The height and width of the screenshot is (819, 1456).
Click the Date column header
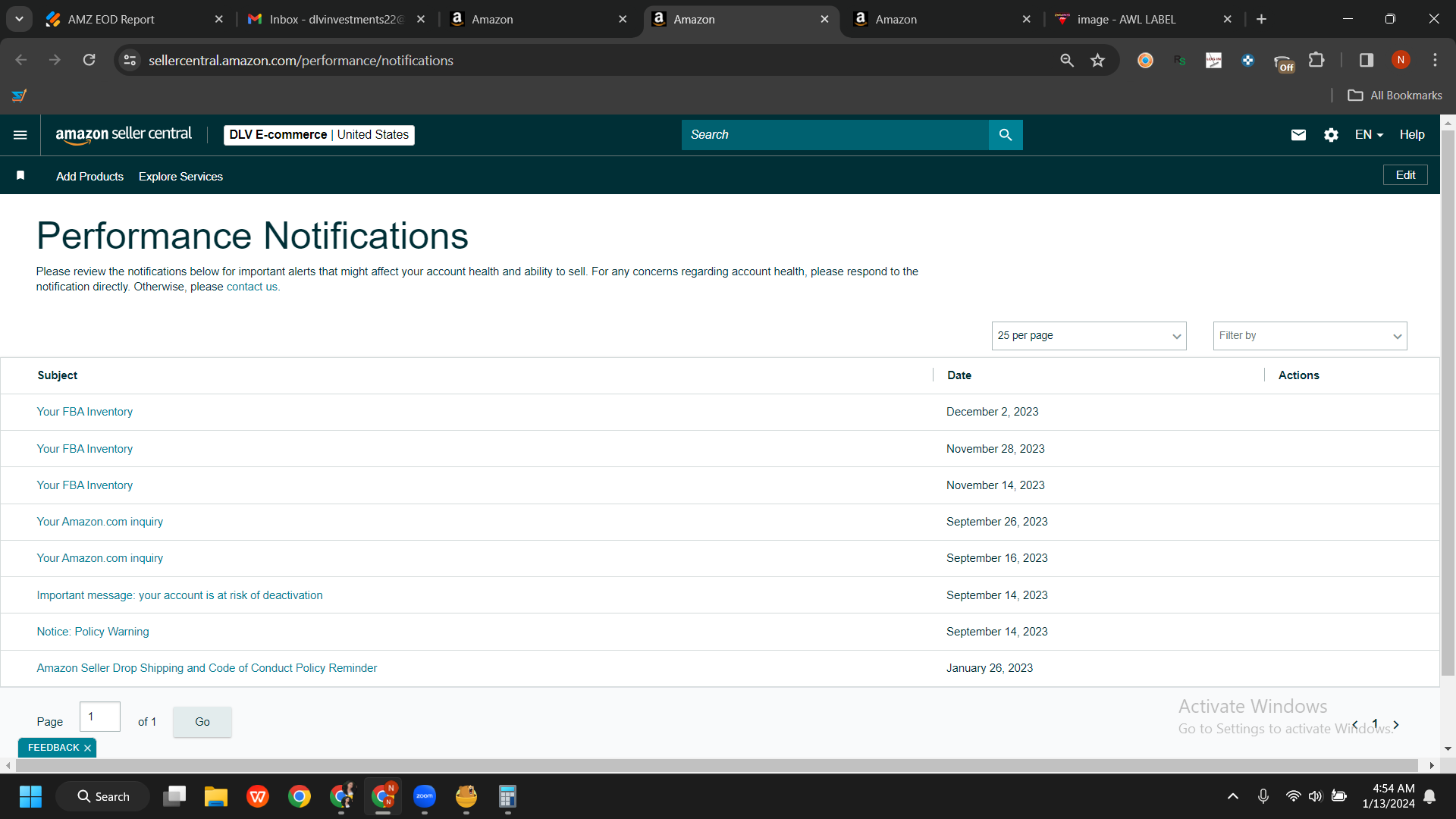tap(959, 375)
